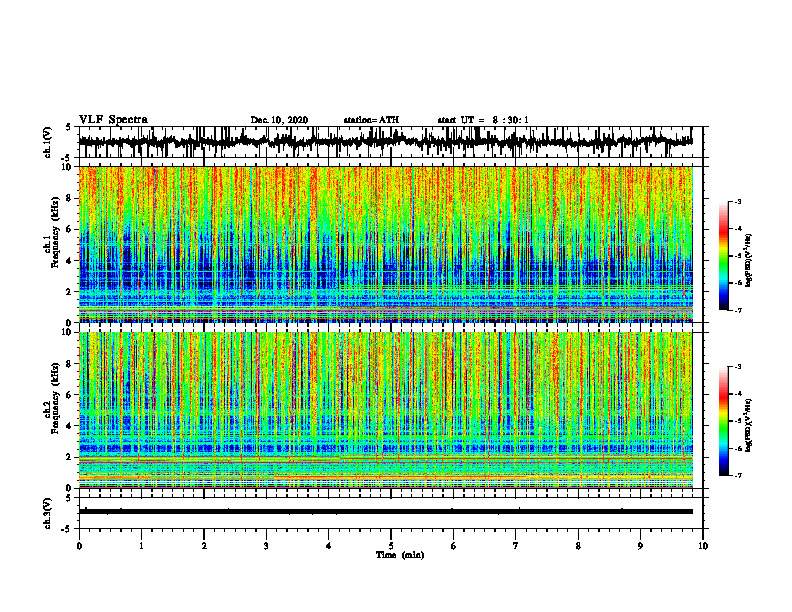The width and height of the screenshot is (792, 612).
Task: Click the ch.1 color bar "log(PSD)" label
Action: [748, 260]
